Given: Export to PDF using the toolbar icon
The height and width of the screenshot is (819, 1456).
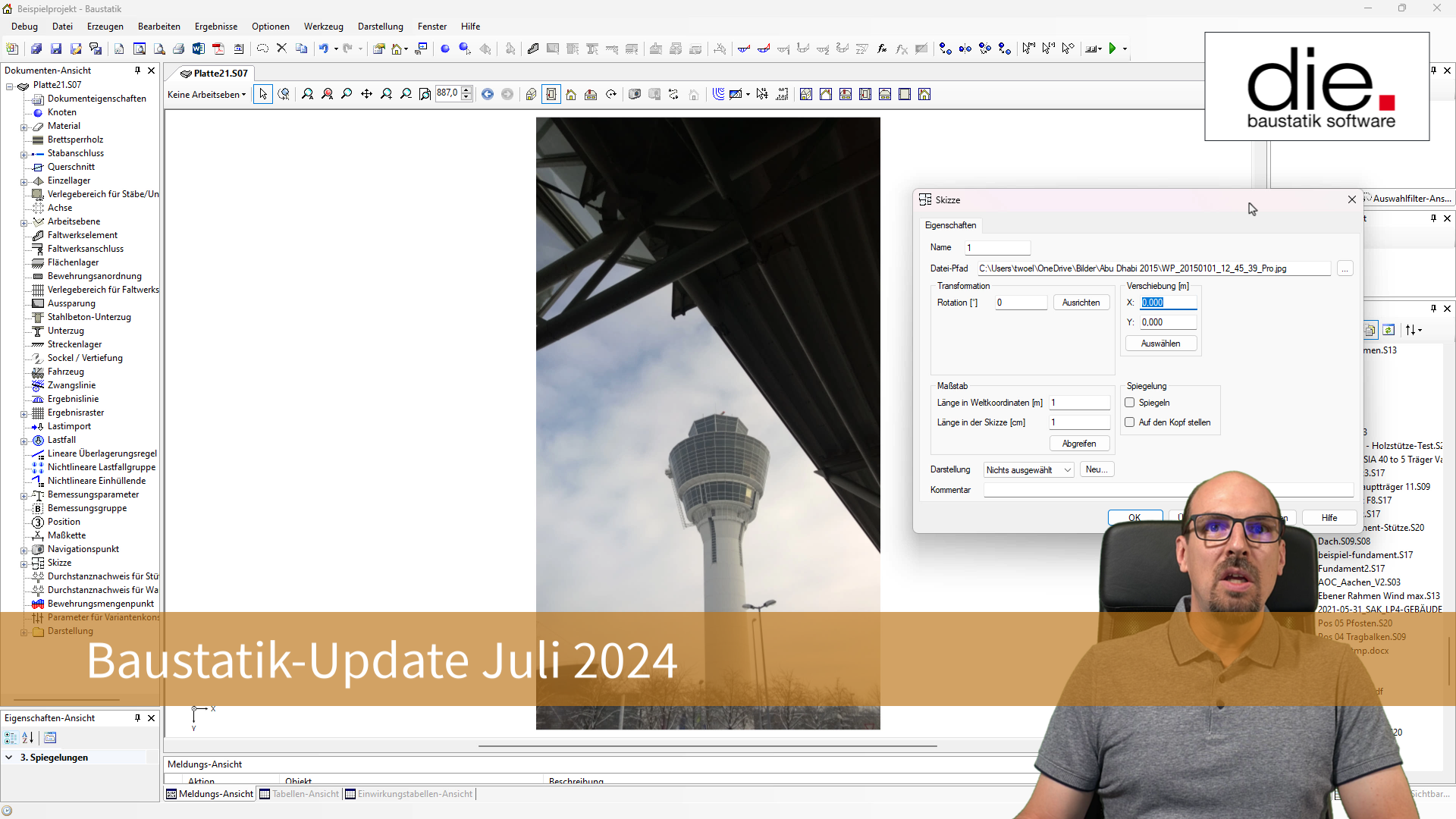Looking at the screenshot, I should coord(218,49).
